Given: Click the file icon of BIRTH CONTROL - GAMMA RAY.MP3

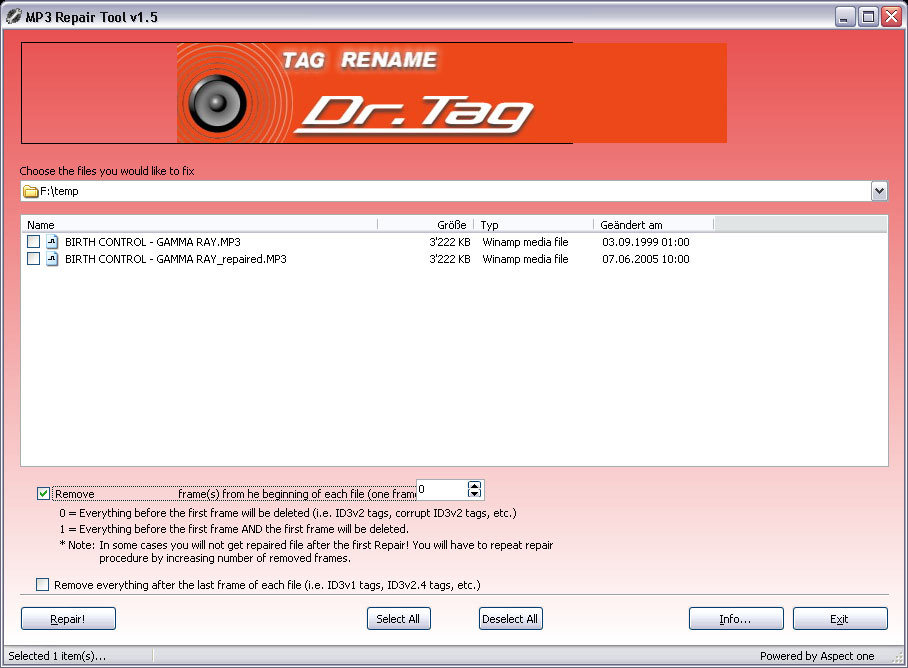Looking at the screenshot, I should 52,241.
